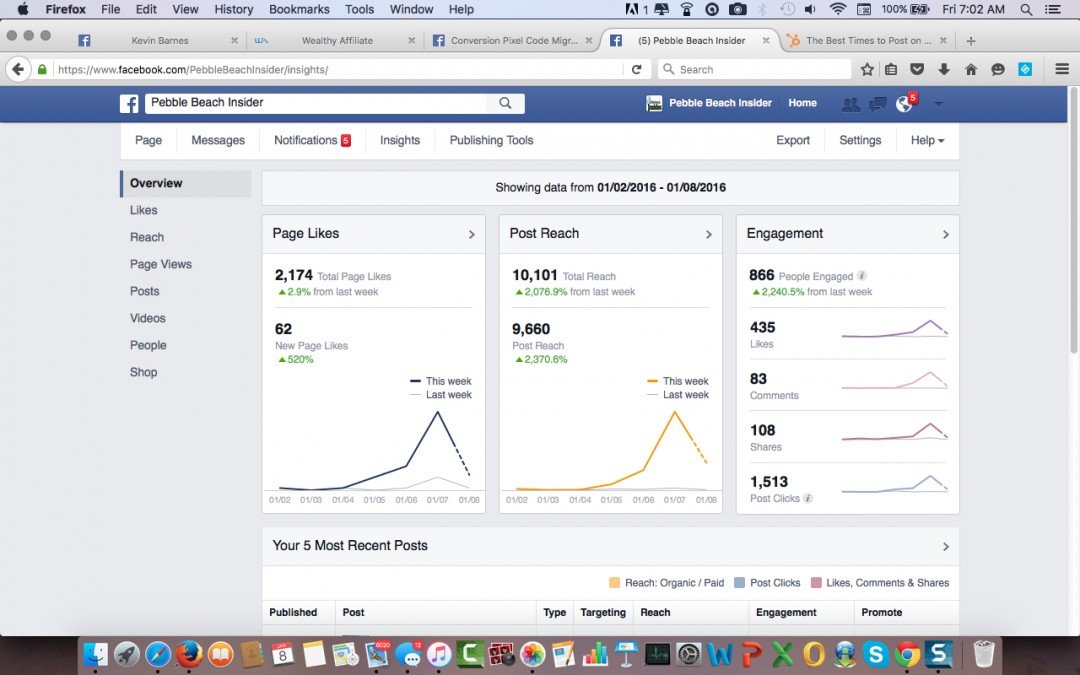1080x675 pixels.
Task: Expand the Post Reach card chevron
Action: click(709, 235)
